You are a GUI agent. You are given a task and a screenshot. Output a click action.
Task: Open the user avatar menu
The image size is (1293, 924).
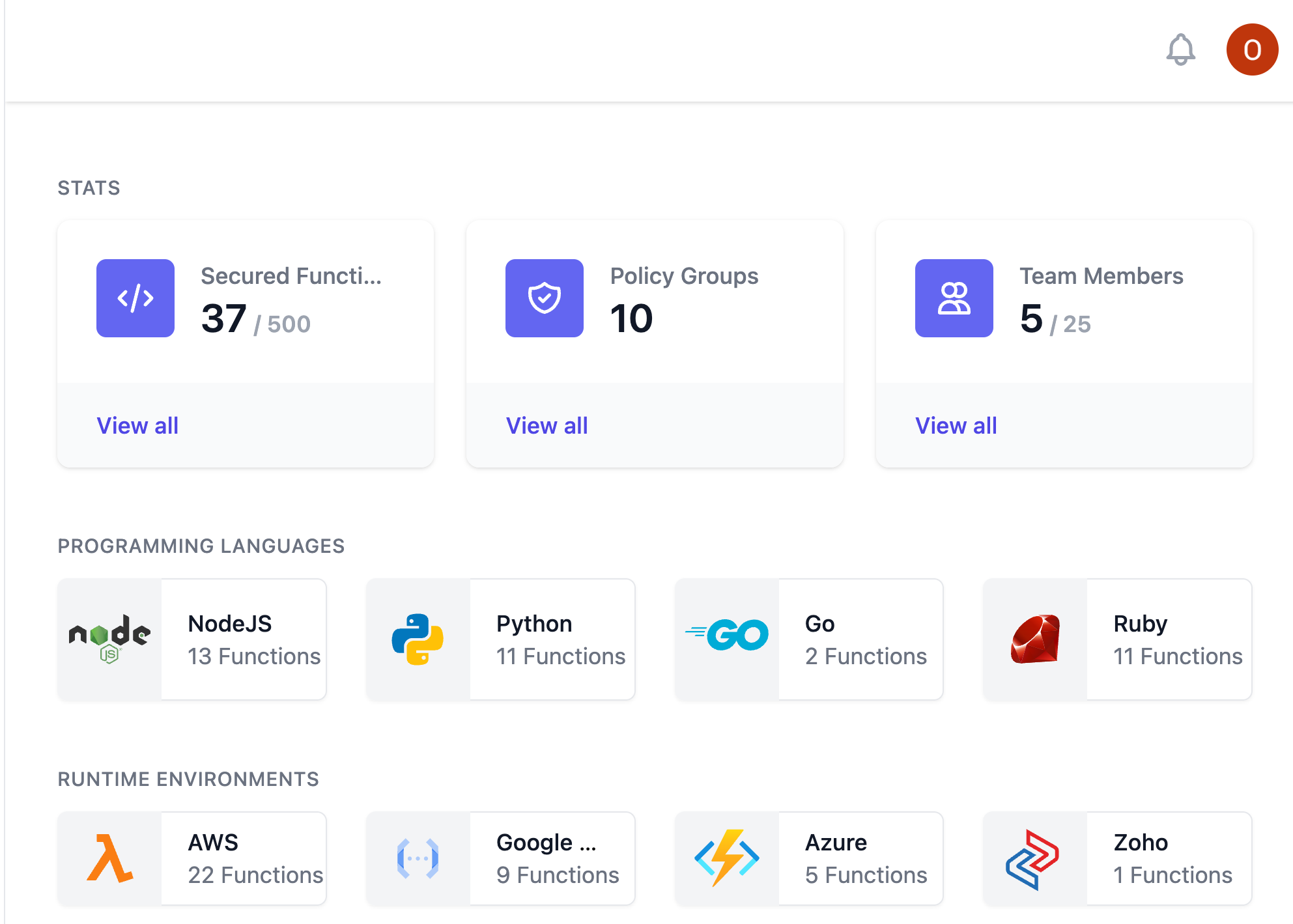(1251, 50)
